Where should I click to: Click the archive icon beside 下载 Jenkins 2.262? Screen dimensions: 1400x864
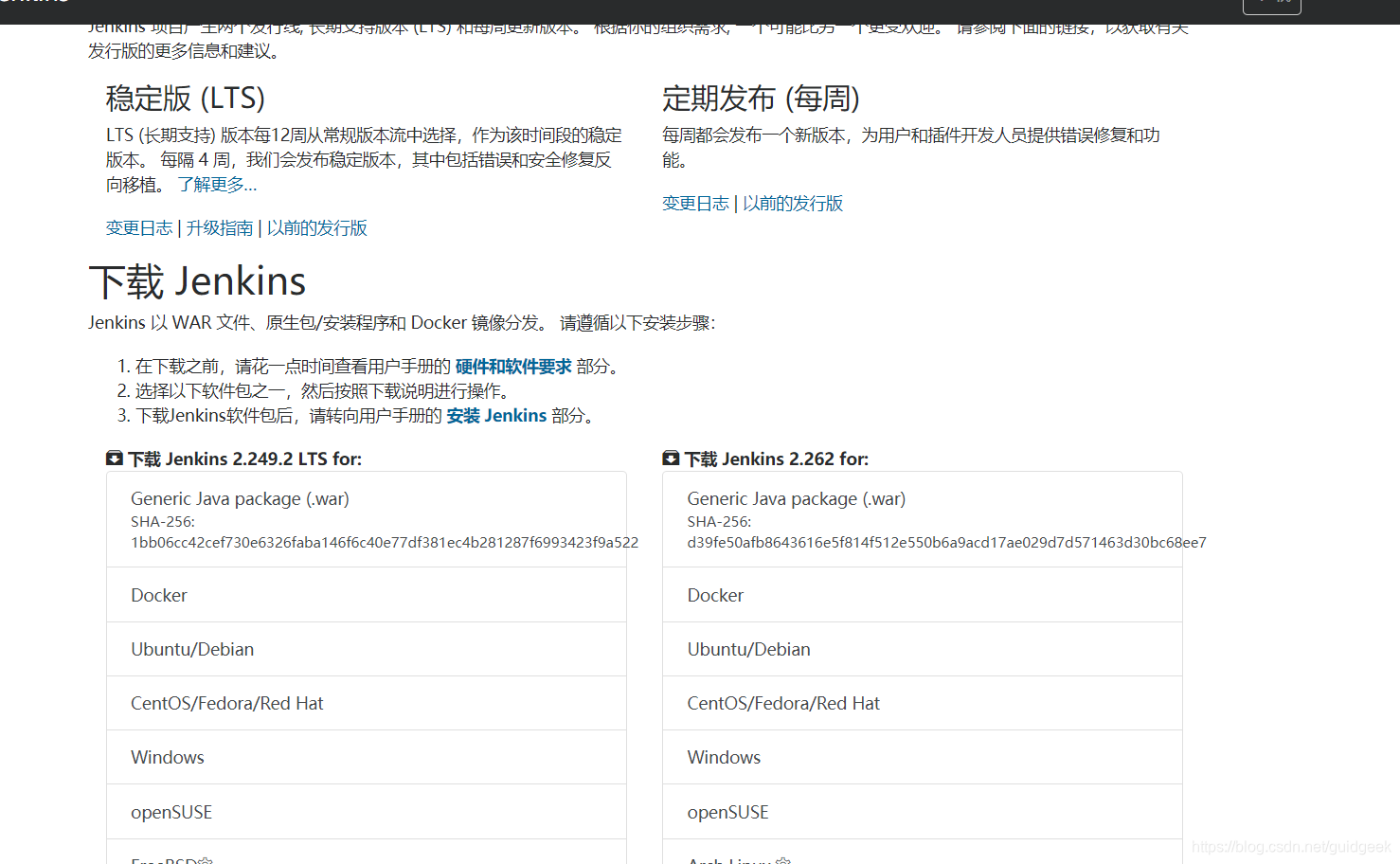671,459
